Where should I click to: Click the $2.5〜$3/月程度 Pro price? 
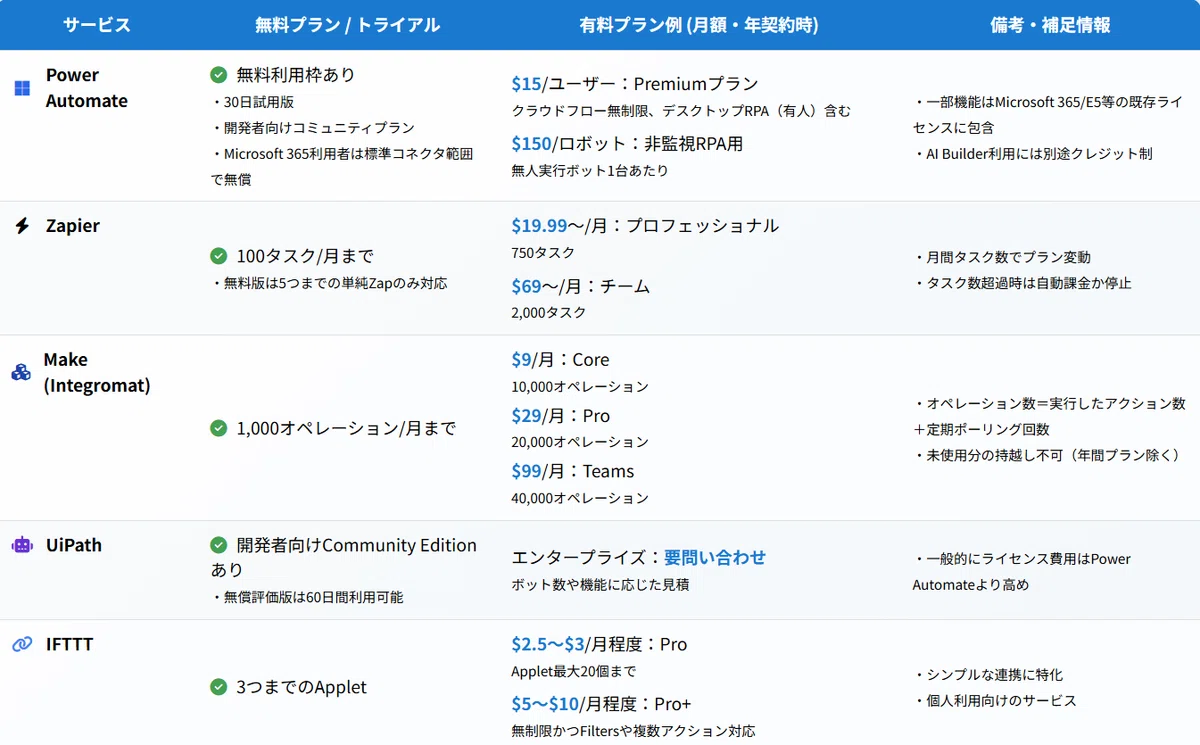[x=599, y=645]
